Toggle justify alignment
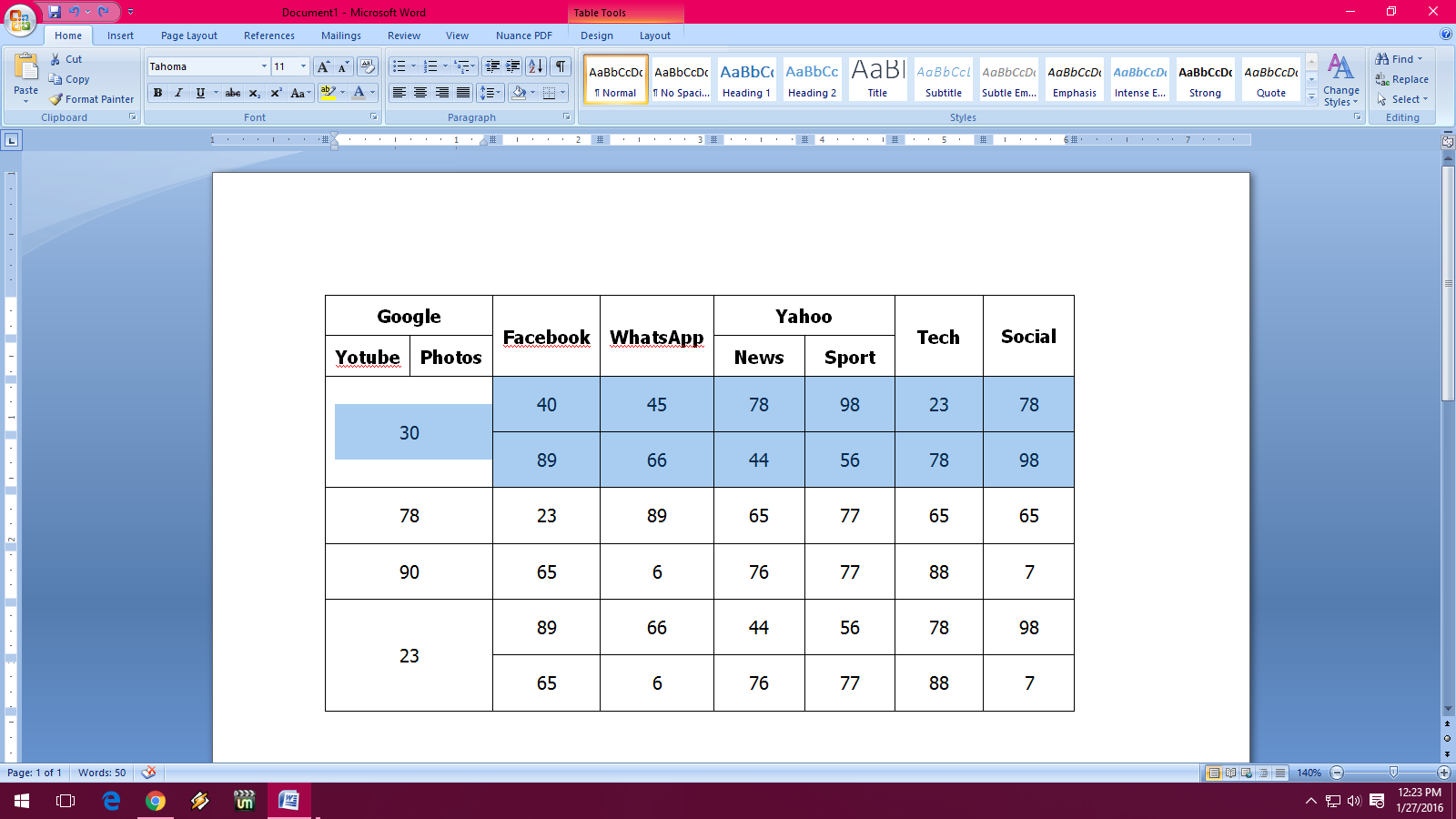 point(462,93)
